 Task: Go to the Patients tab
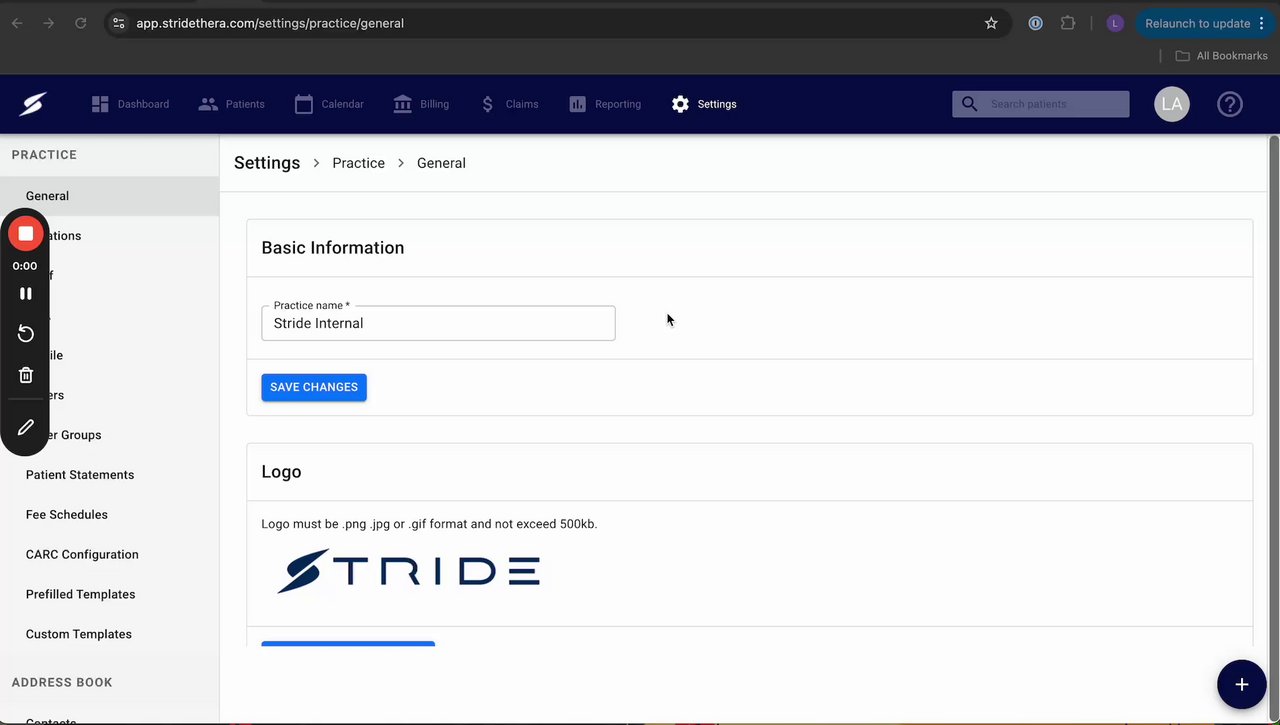tap(231, 104)
